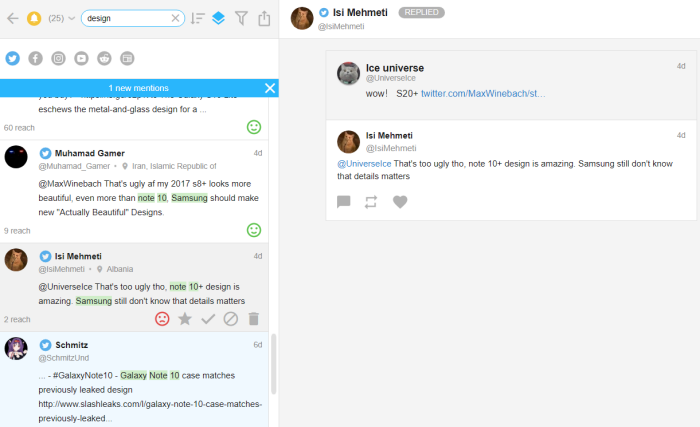Open the yellow notification bell
The height and width of the screenshot is (427, 700).
pos(34,18)
